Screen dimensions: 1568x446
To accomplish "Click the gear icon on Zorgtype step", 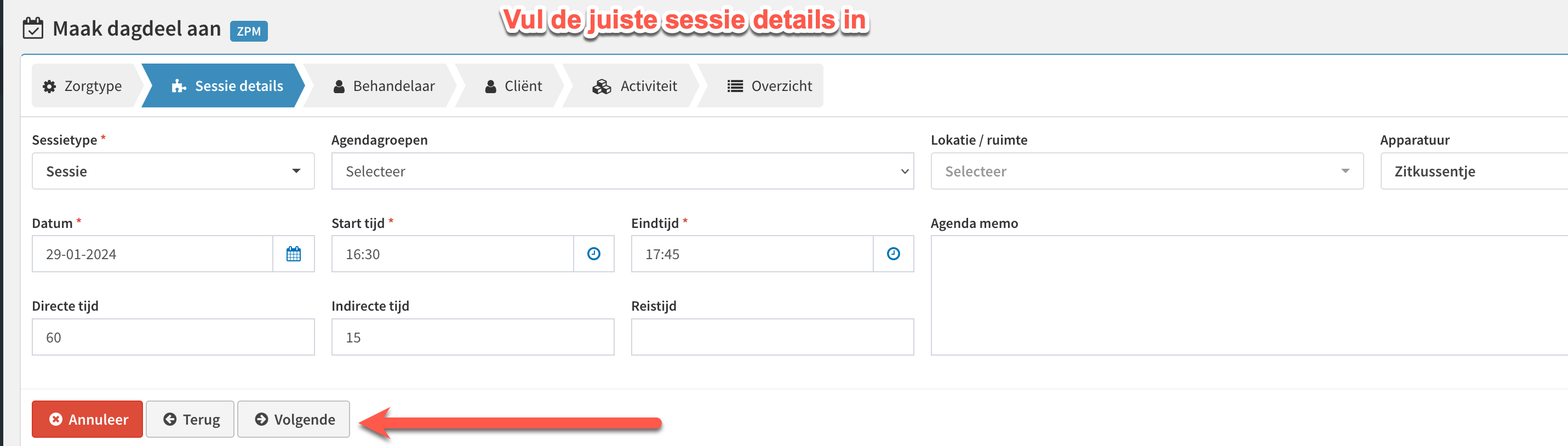I will click(x=49, y=87).
